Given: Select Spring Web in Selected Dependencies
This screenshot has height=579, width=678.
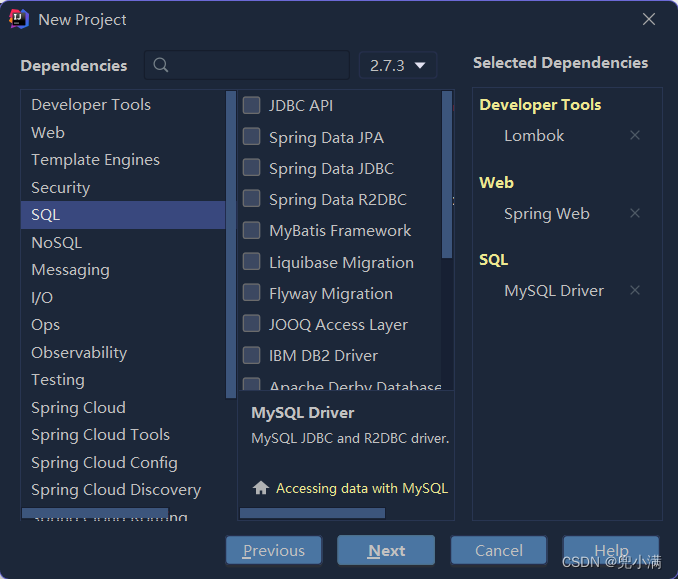Looking at the screenshot, I should [547, 214].
